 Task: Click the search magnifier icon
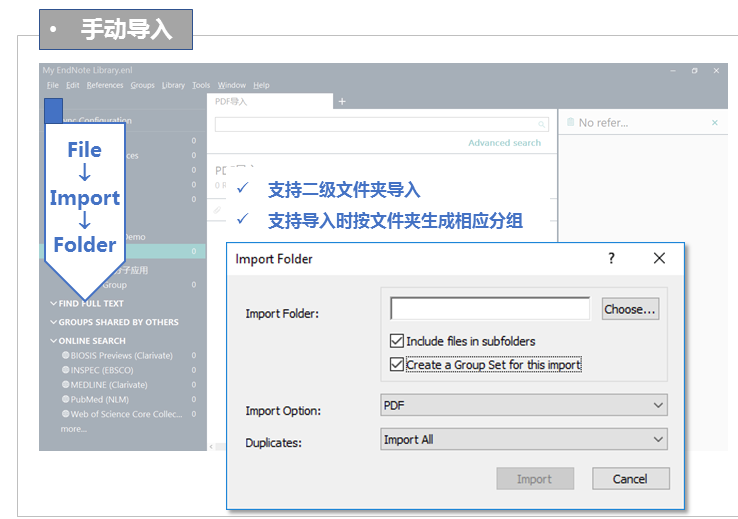pos(541,124)
